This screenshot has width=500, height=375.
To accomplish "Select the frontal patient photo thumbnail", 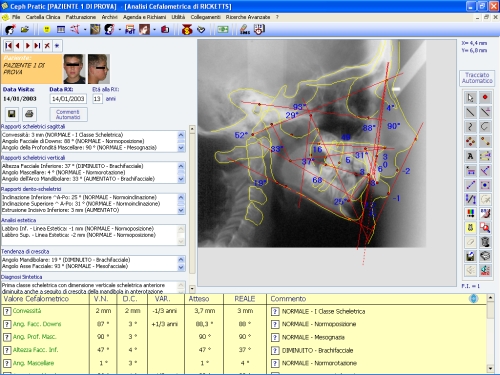I will [x=74, y=69].
